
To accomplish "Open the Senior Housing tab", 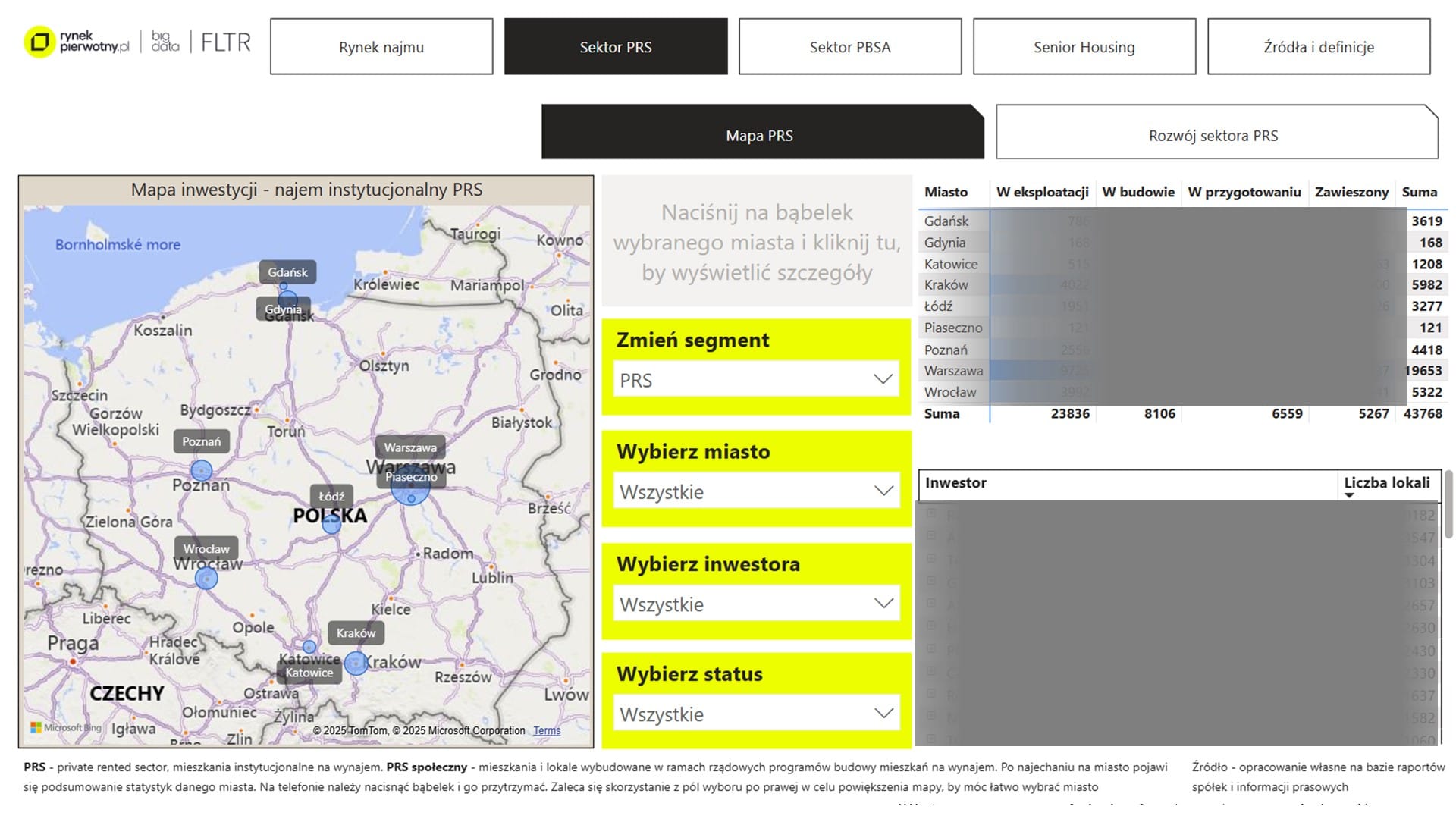I will (1084, 47).
